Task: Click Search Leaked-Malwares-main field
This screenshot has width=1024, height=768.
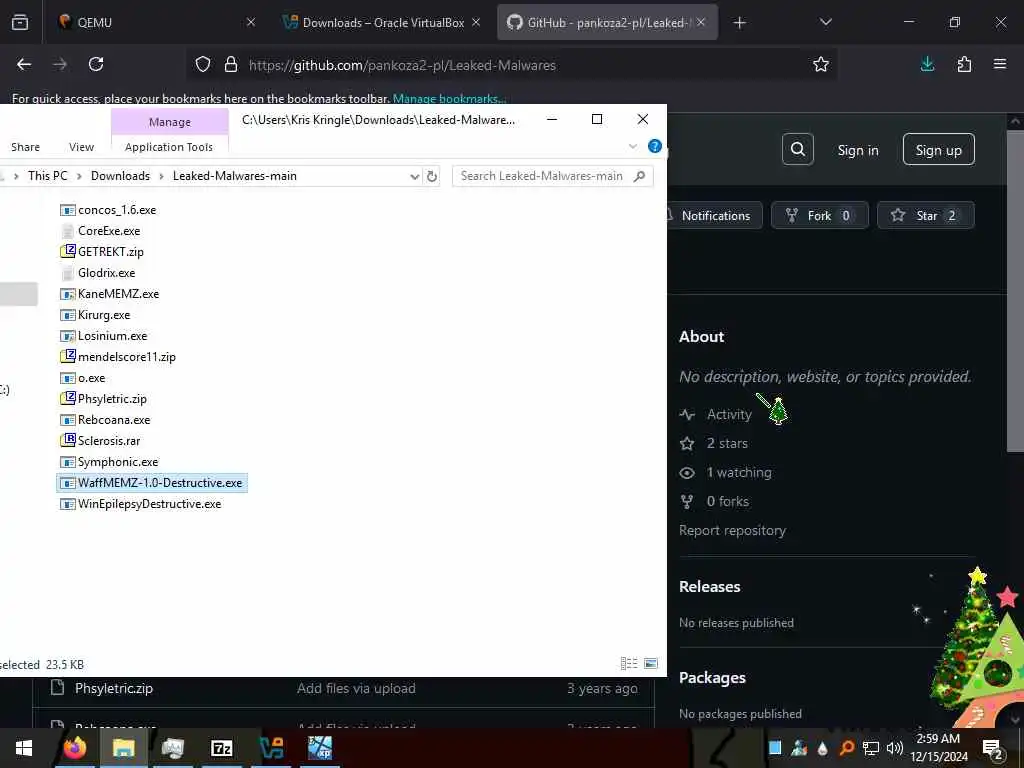Action: point(552,176)
